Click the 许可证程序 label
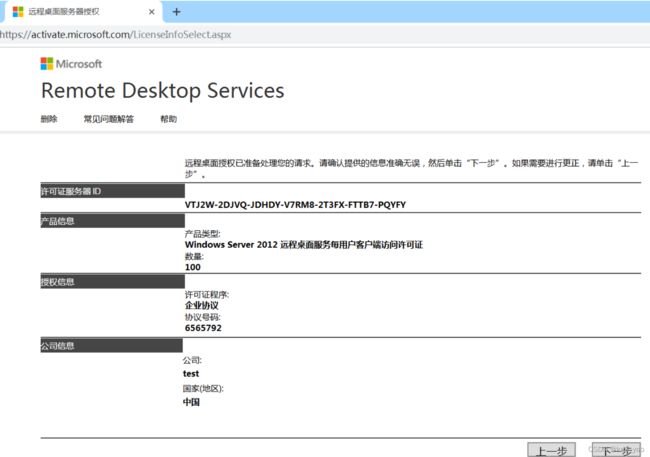Viewport: 650px width, 457px height. coord(207,294)
